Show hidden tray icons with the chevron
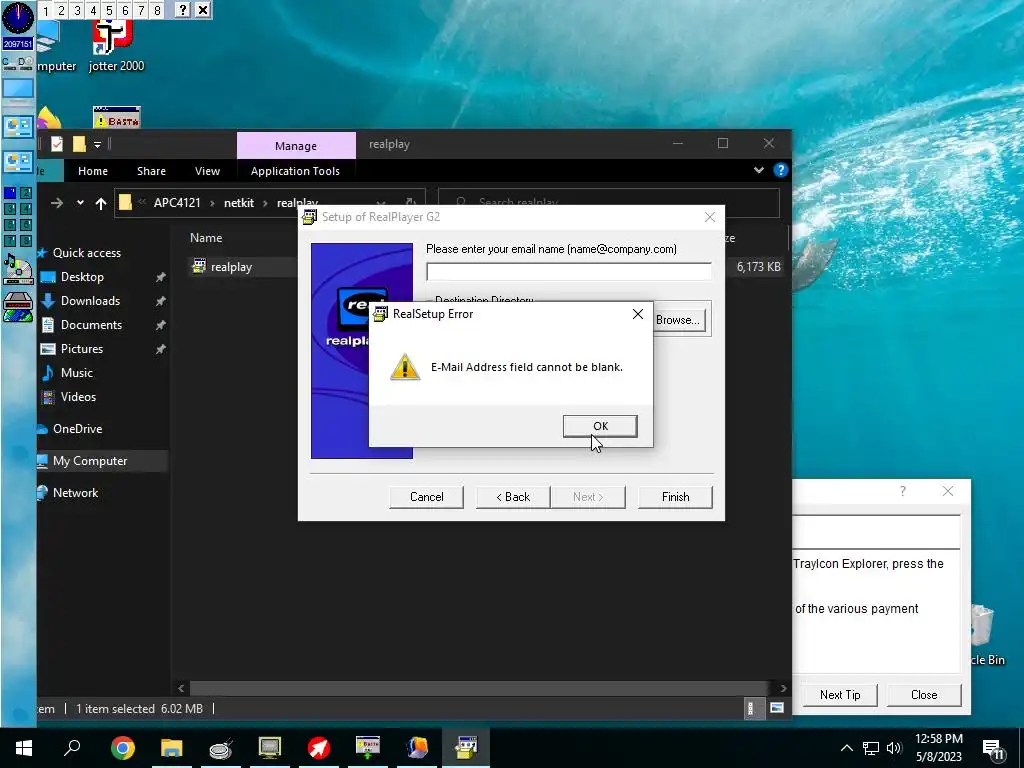 846,748
